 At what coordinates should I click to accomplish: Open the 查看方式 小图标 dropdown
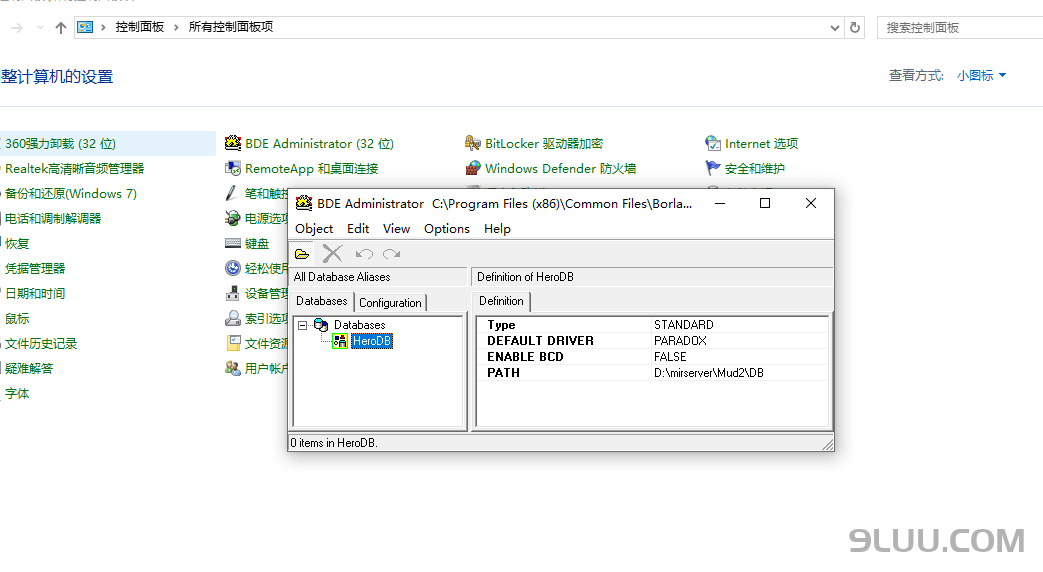point(981,76)
